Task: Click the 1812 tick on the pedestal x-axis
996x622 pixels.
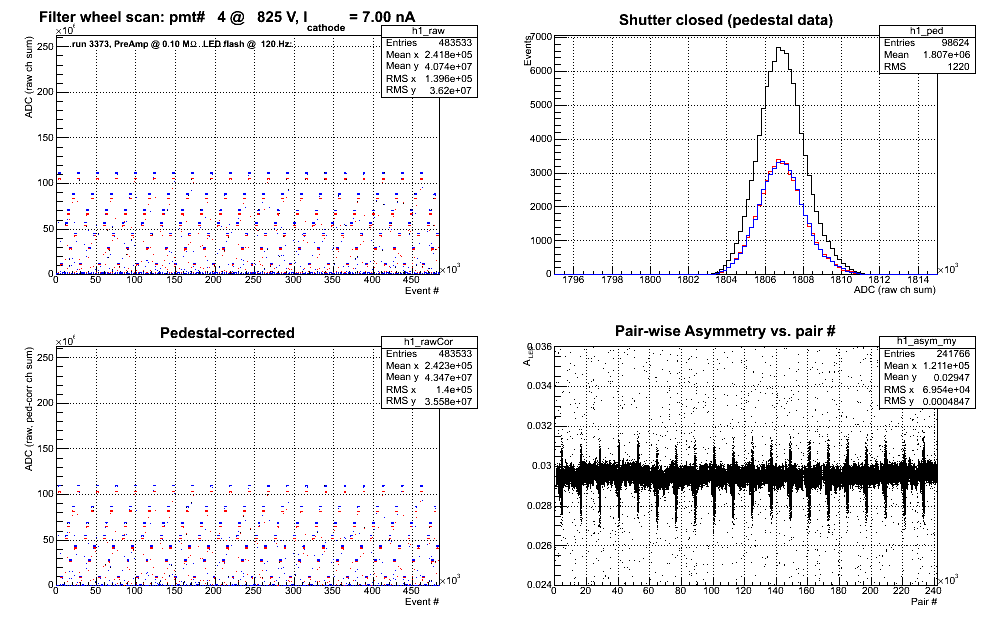Action: pyautogui.click(x=880, y=279)
